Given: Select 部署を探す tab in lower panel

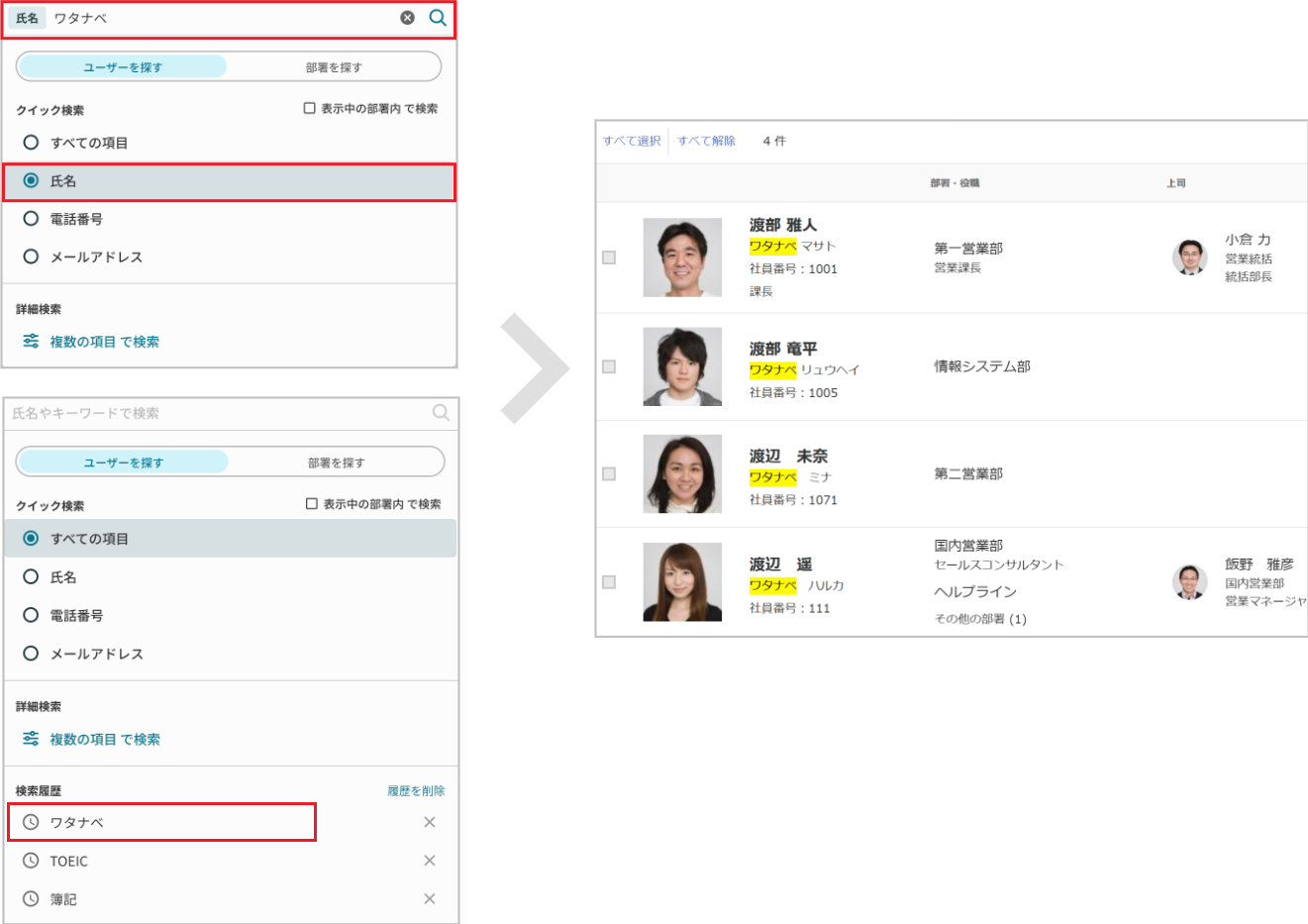Looking at the screenshot, I should click(336, 462).
